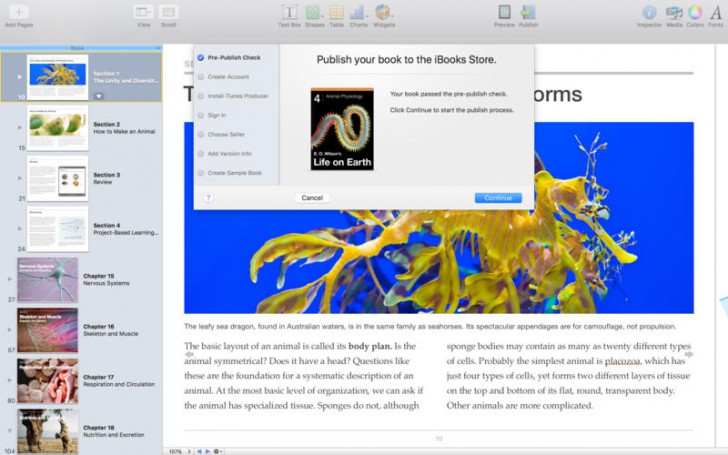Click the left page navigation arrow on page
The width and height of the screenshot is (728, 455).
point(189,354)
